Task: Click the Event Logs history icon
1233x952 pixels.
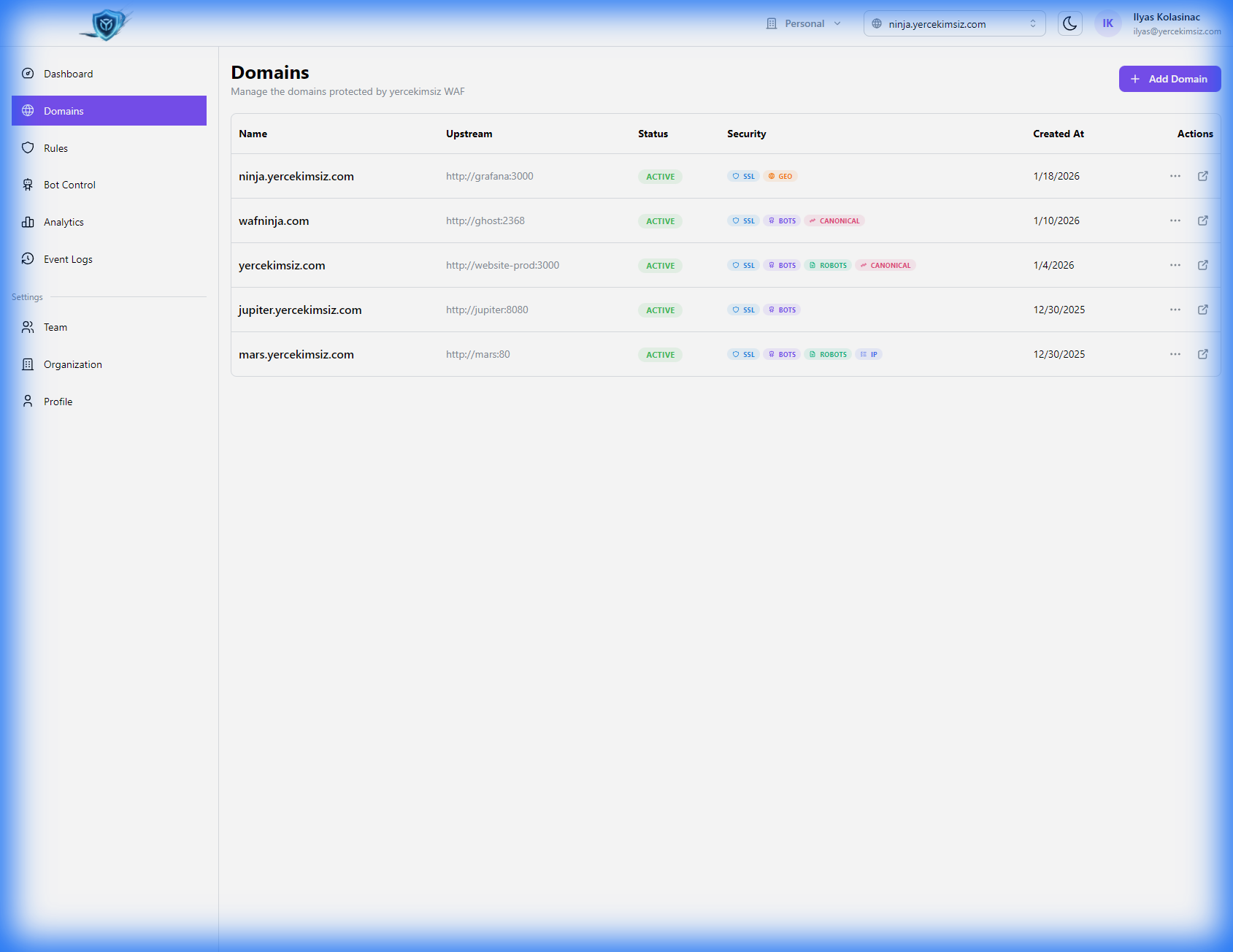Action: (28, 258)
